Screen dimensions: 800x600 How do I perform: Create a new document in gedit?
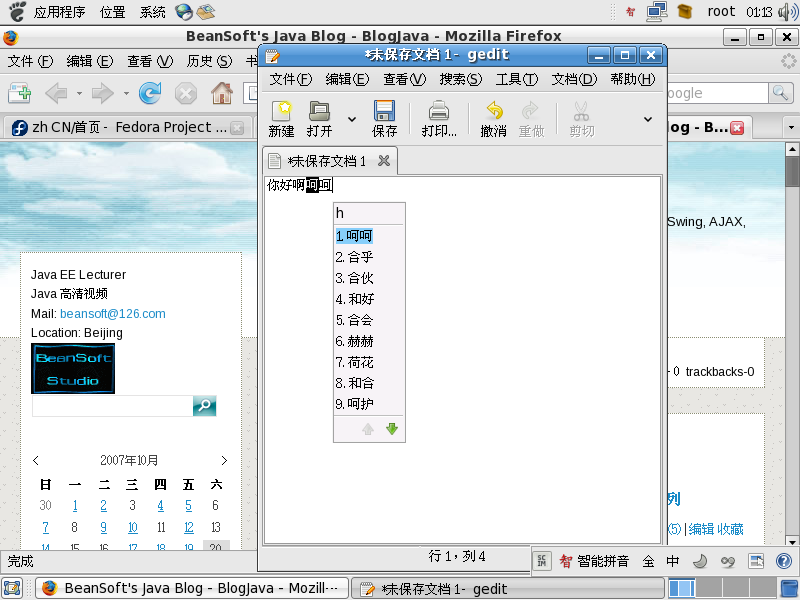(x=281, y=119)
